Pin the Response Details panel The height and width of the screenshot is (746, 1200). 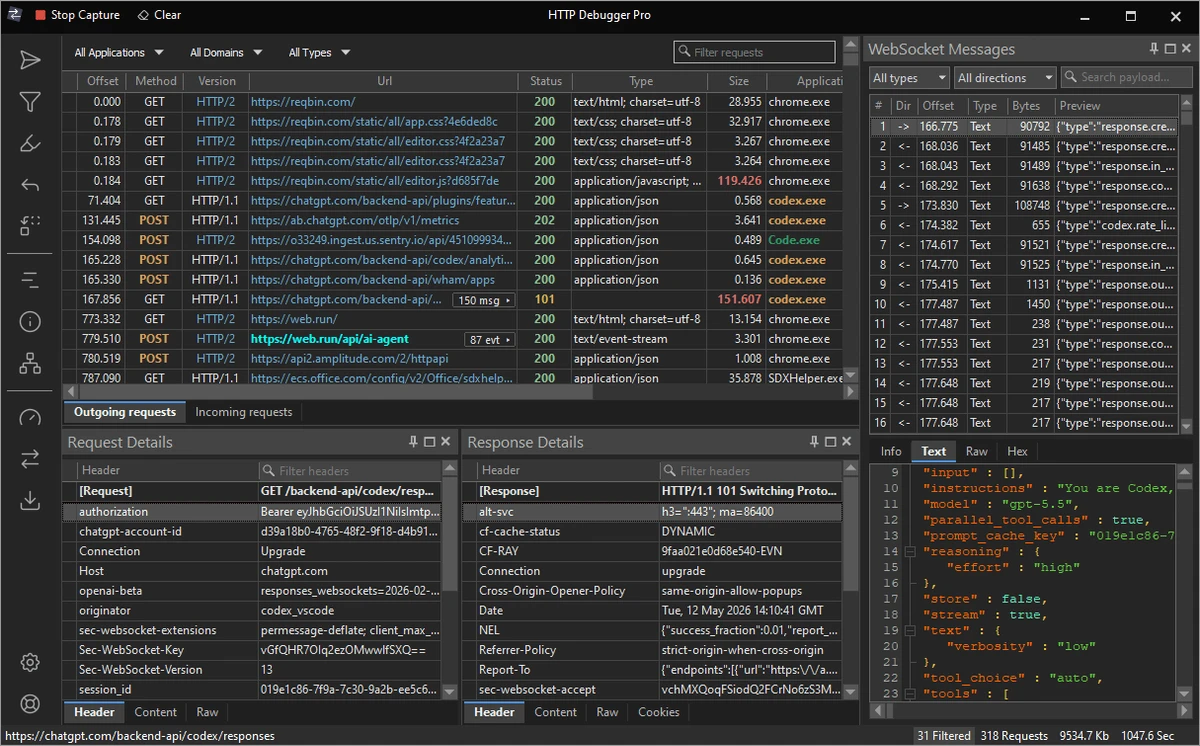click(x=813, y=442)
